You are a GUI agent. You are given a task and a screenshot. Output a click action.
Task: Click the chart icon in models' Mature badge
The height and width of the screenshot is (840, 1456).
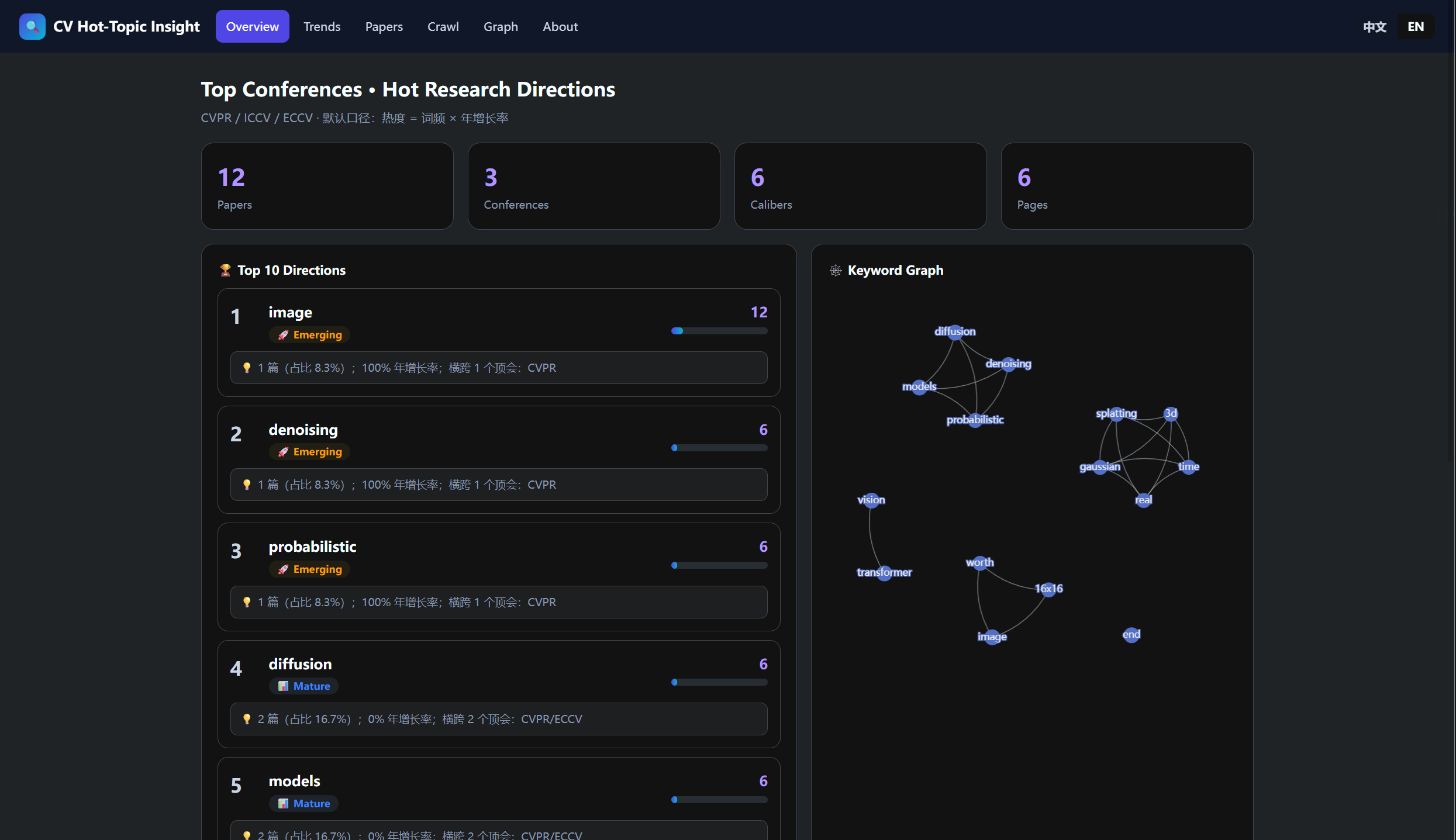tap(283, 804)
